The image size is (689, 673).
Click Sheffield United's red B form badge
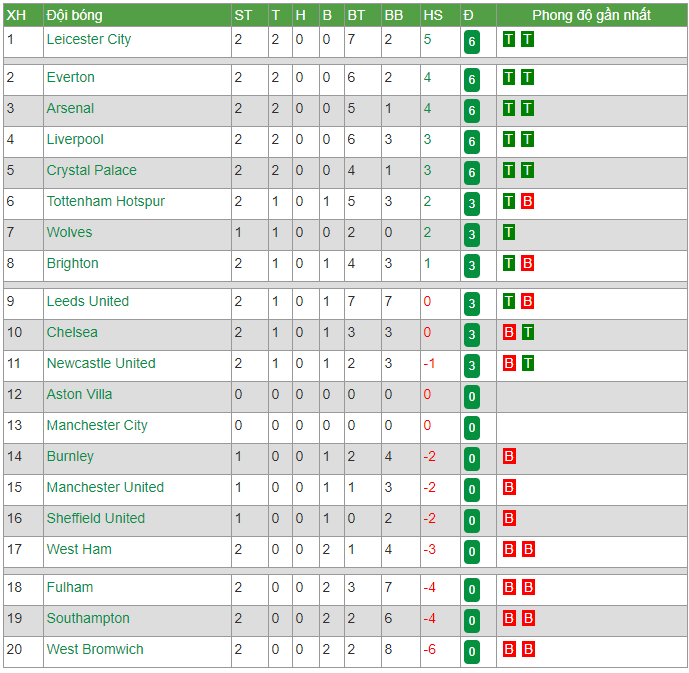coord(509,518)
